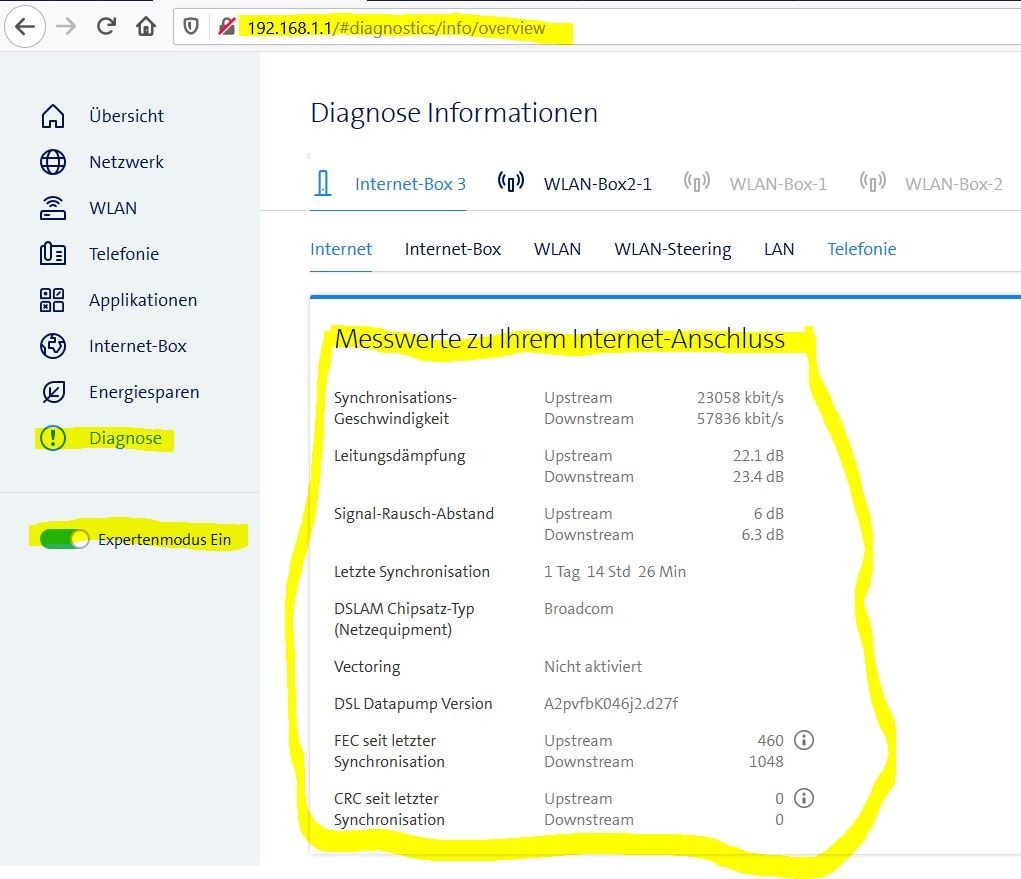Click the Übersicht home icon in sidebar
The height and width of the screenshot is (879, 1021).
tap(52, 116)
